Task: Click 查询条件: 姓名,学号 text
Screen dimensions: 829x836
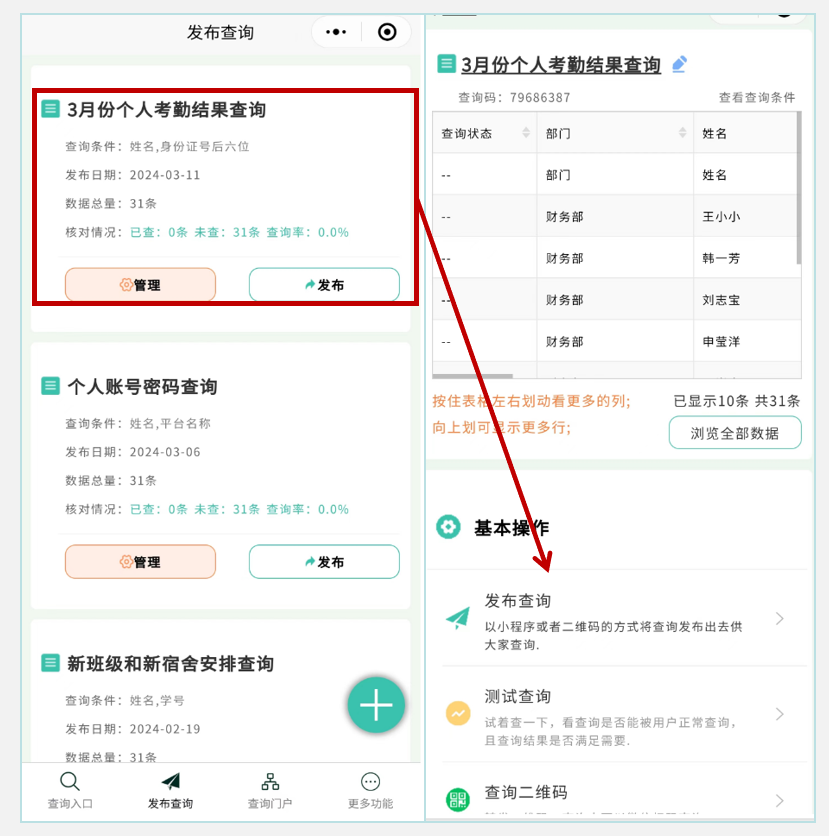Action: (125, 700)
